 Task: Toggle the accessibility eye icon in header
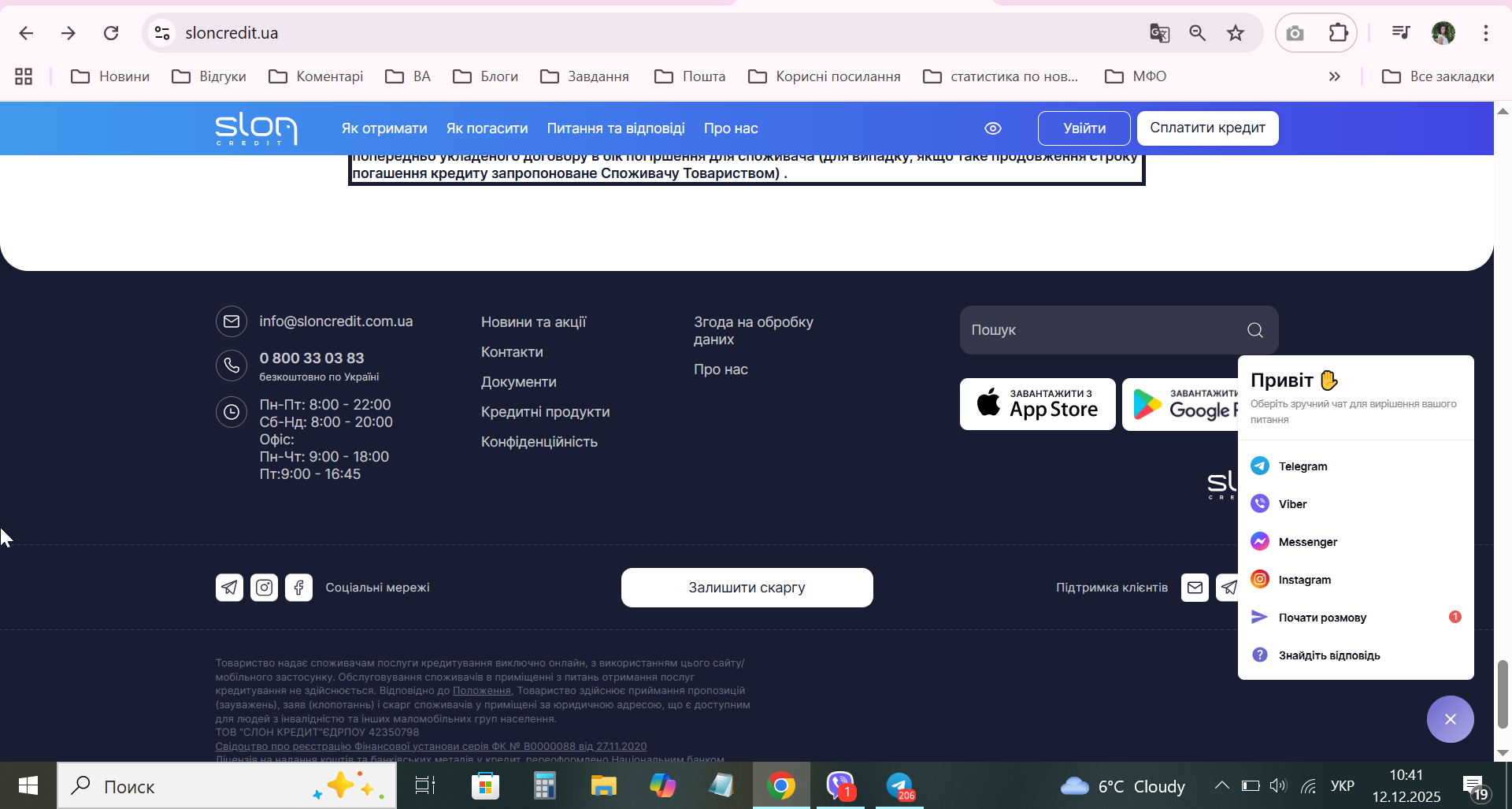tap(993, 128)
